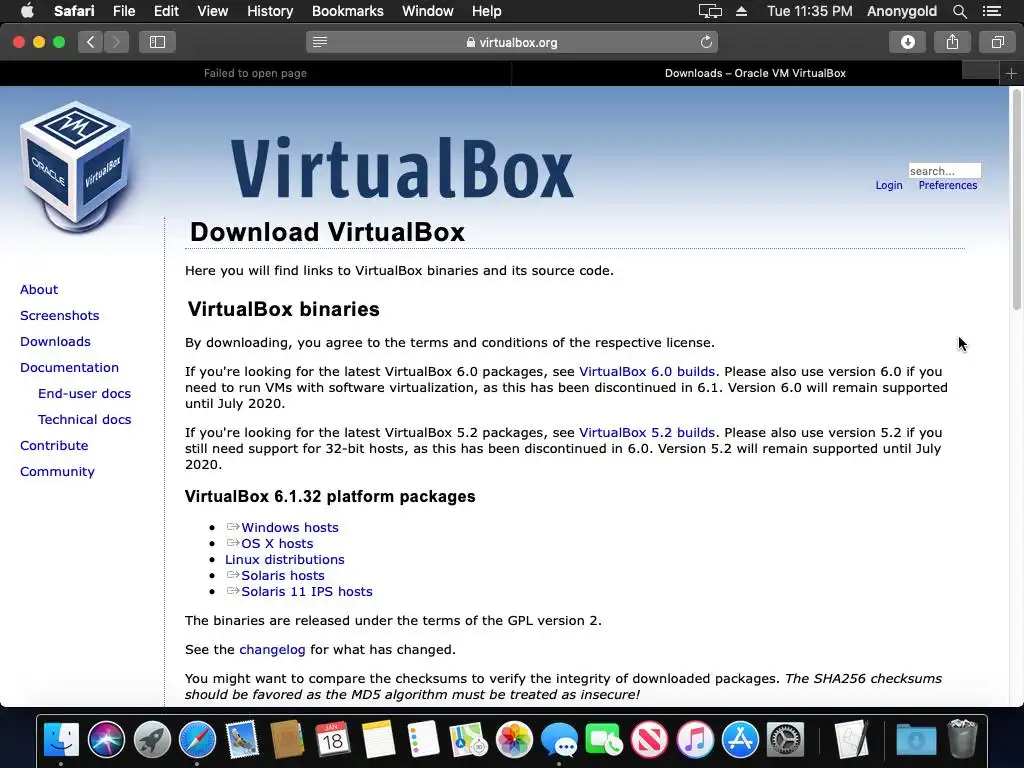Open Notes from the Dock
Image resolution: width=1024 pixels, height=768 pixels.
point(378,740)
